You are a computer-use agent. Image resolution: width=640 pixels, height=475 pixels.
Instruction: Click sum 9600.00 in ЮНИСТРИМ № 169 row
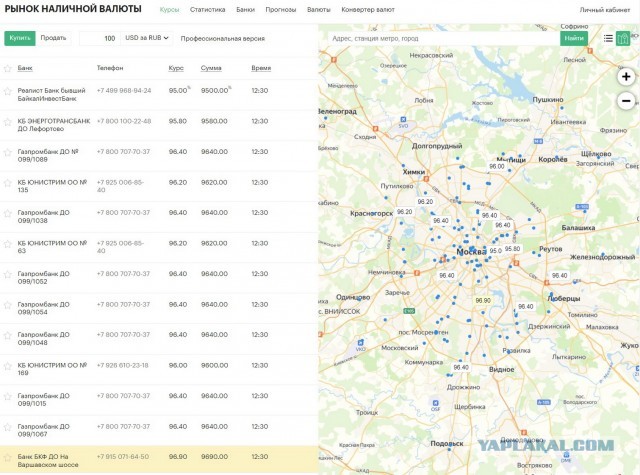(x=214, y=365)
